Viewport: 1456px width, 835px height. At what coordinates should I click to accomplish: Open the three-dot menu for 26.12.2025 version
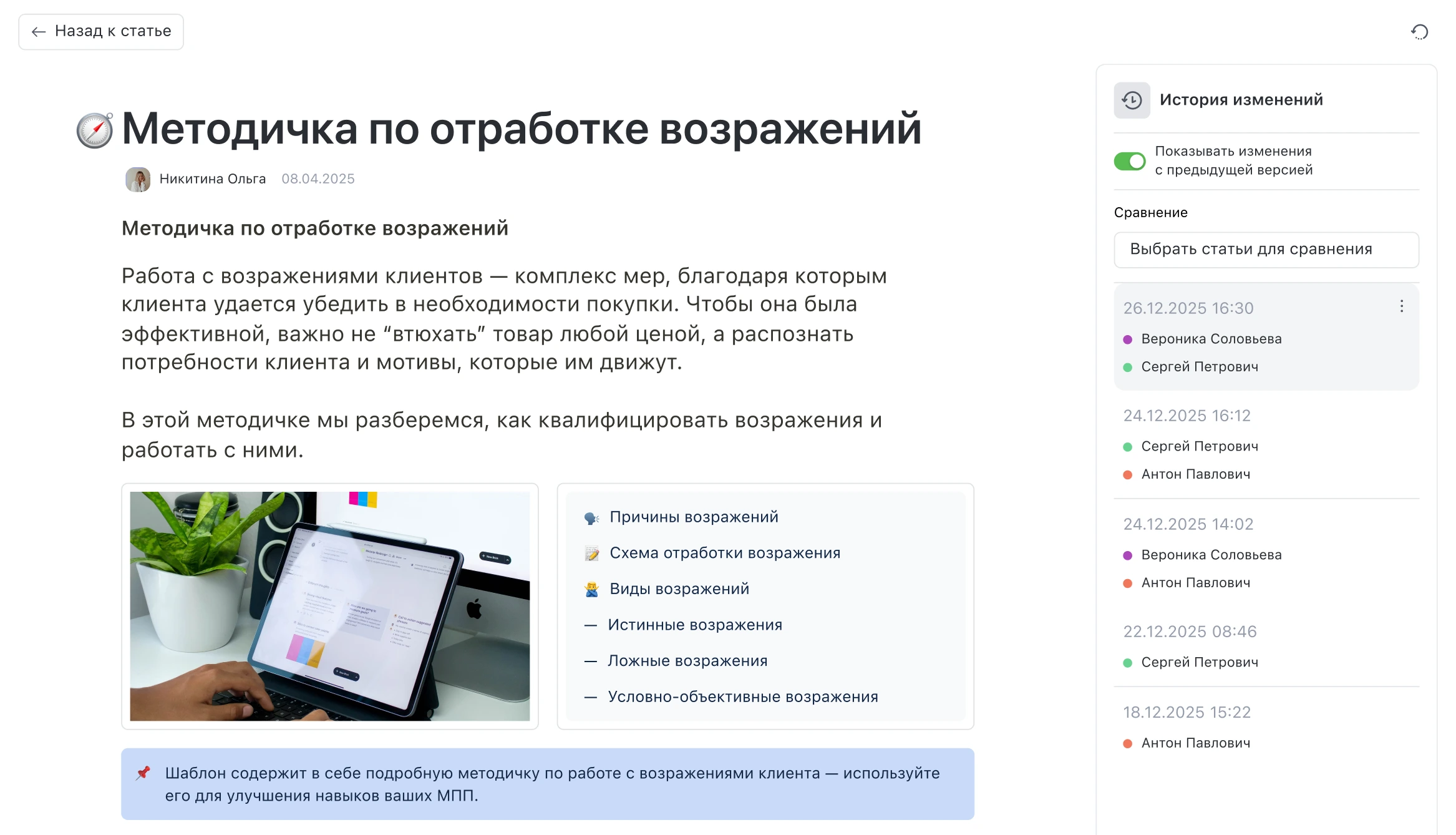pos(1401,306)
